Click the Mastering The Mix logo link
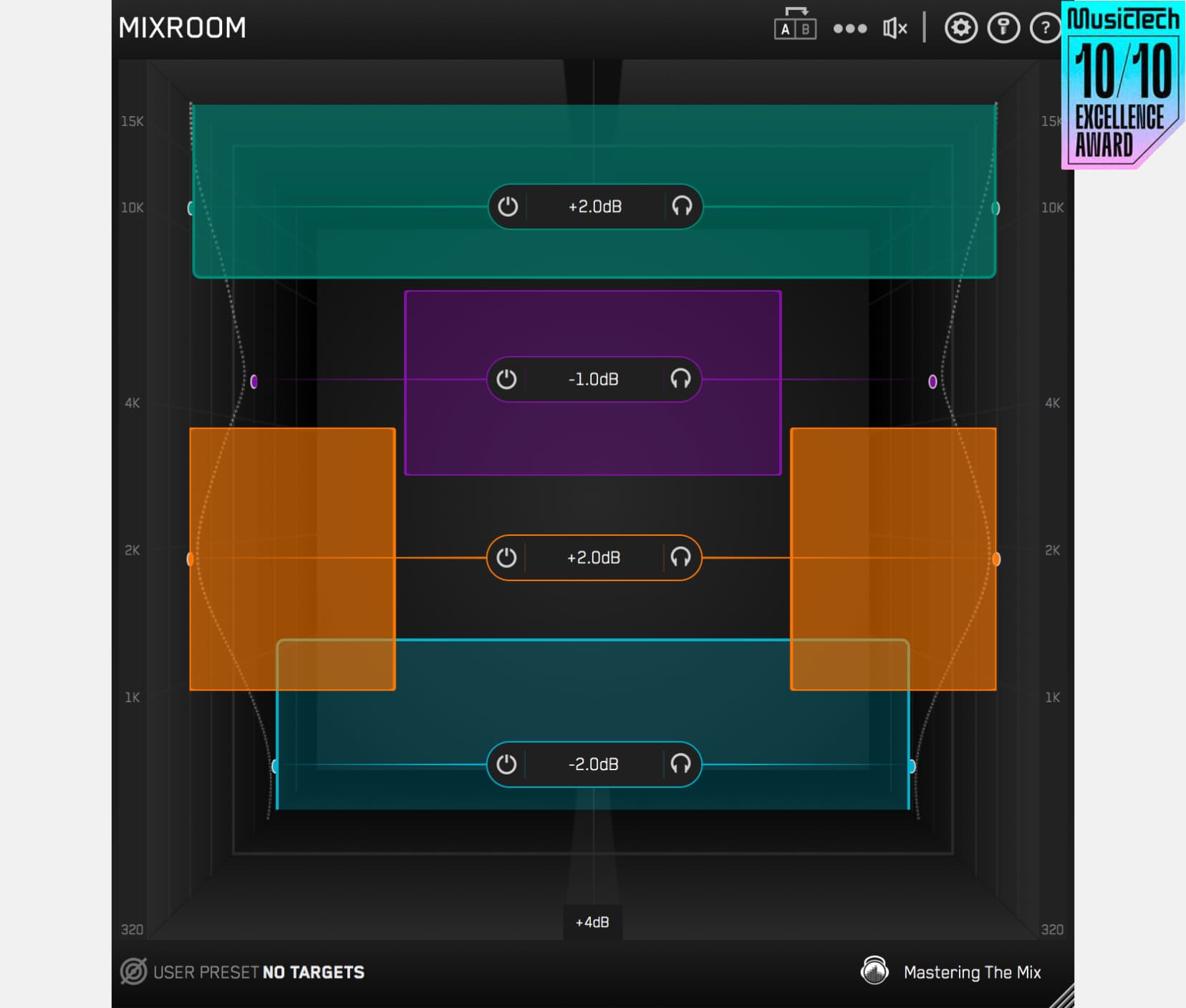Viewport: 1186px width, 1008px height. (x=950, y=972)
